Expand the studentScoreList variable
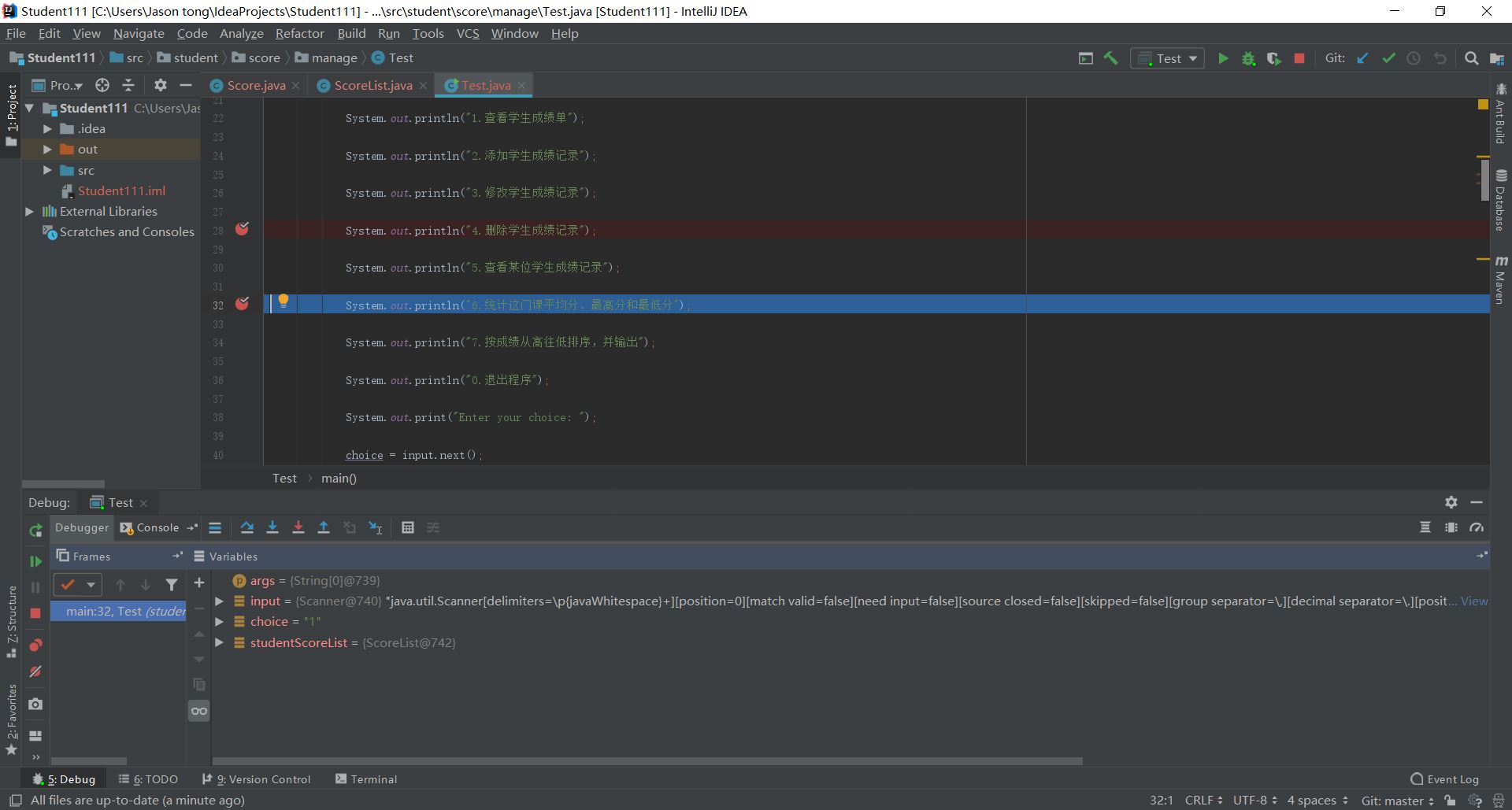1512x810 pixels. coord(220,642)
